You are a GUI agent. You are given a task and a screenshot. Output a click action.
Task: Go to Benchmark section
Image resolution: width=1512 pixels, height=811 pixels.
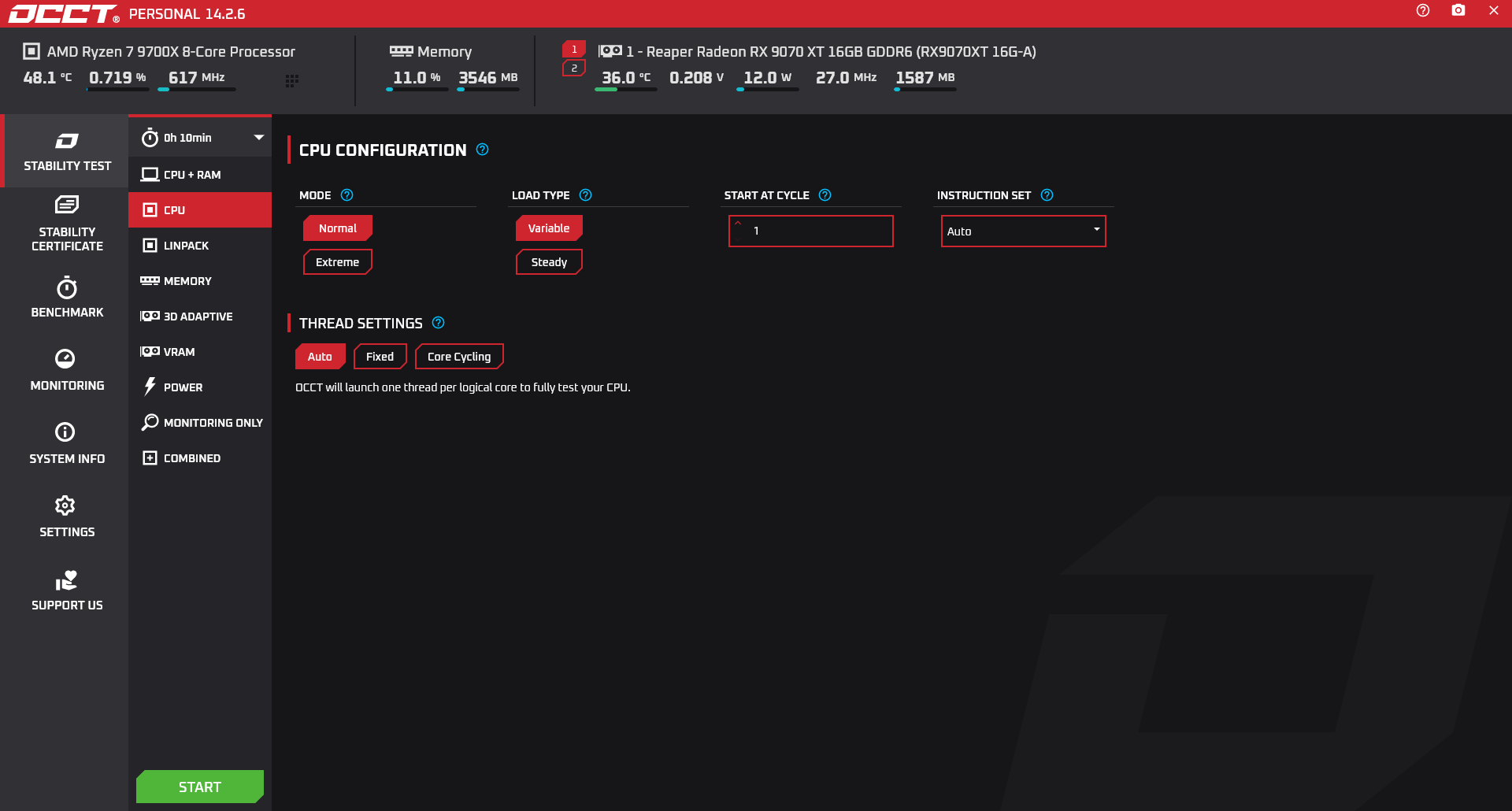[x=67, y=298]
